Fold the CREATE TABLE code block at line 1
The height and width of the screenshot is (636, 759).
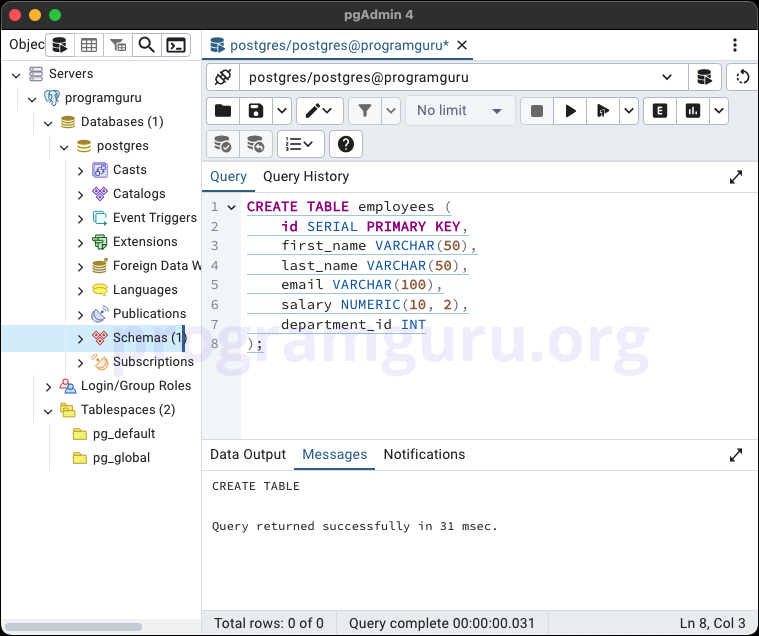click(231, 207)
